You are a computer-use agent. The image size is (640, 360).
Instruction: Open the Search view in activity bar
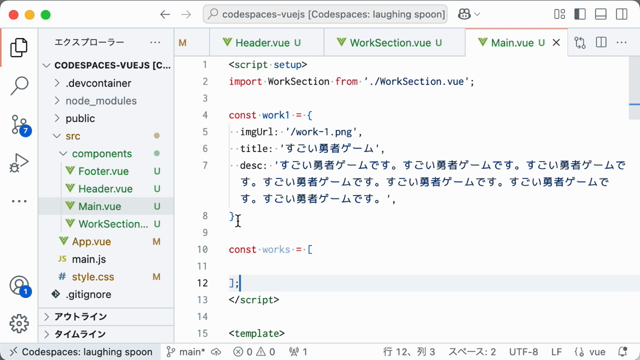pos(19,86)
